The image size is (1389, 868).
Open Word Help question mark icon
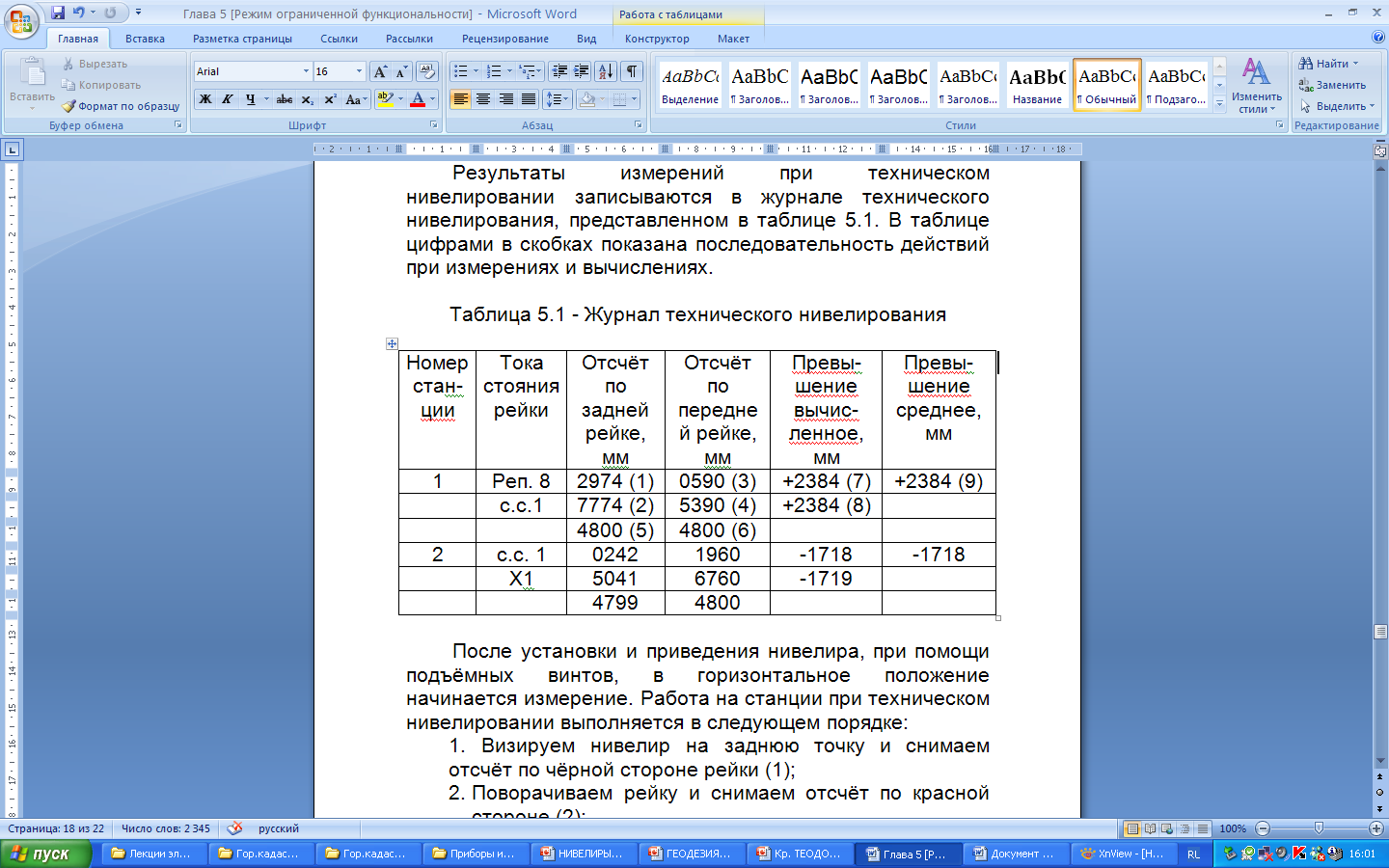(x=1377, y=38)
